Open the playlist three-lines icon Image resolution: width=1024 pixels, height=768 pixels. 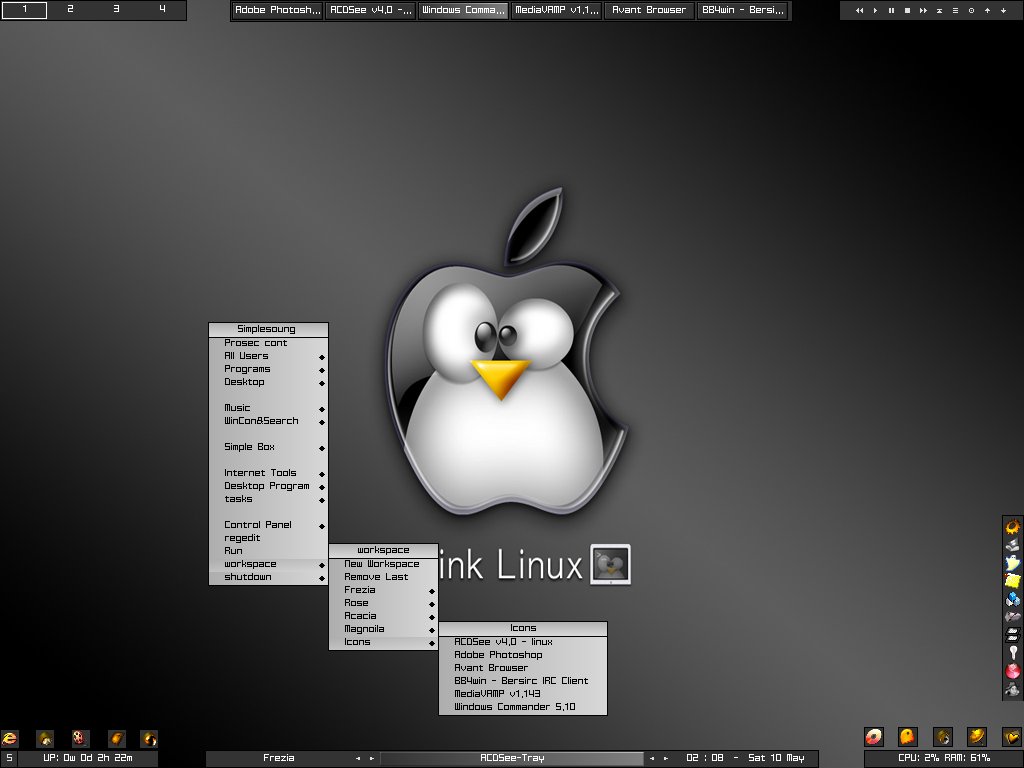955,10
